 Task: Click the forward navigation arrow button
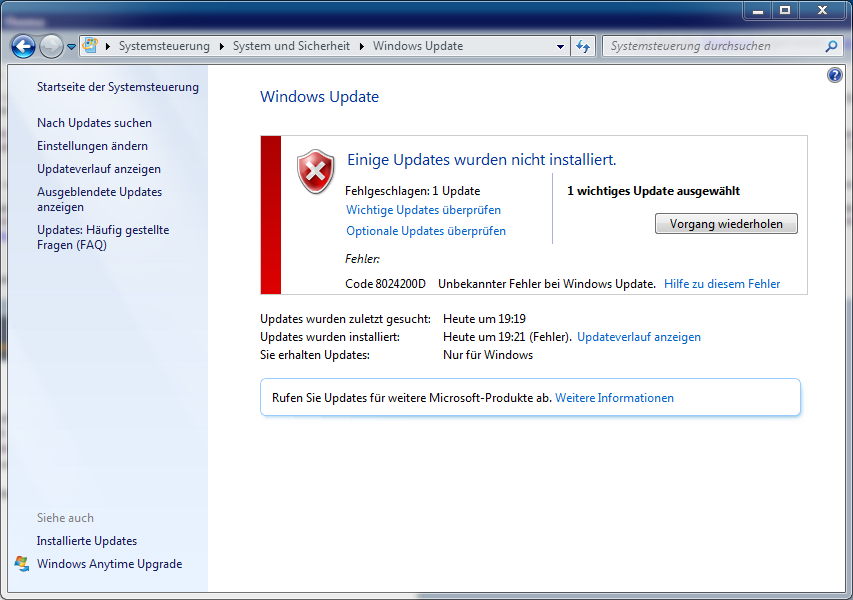(51, 46)
